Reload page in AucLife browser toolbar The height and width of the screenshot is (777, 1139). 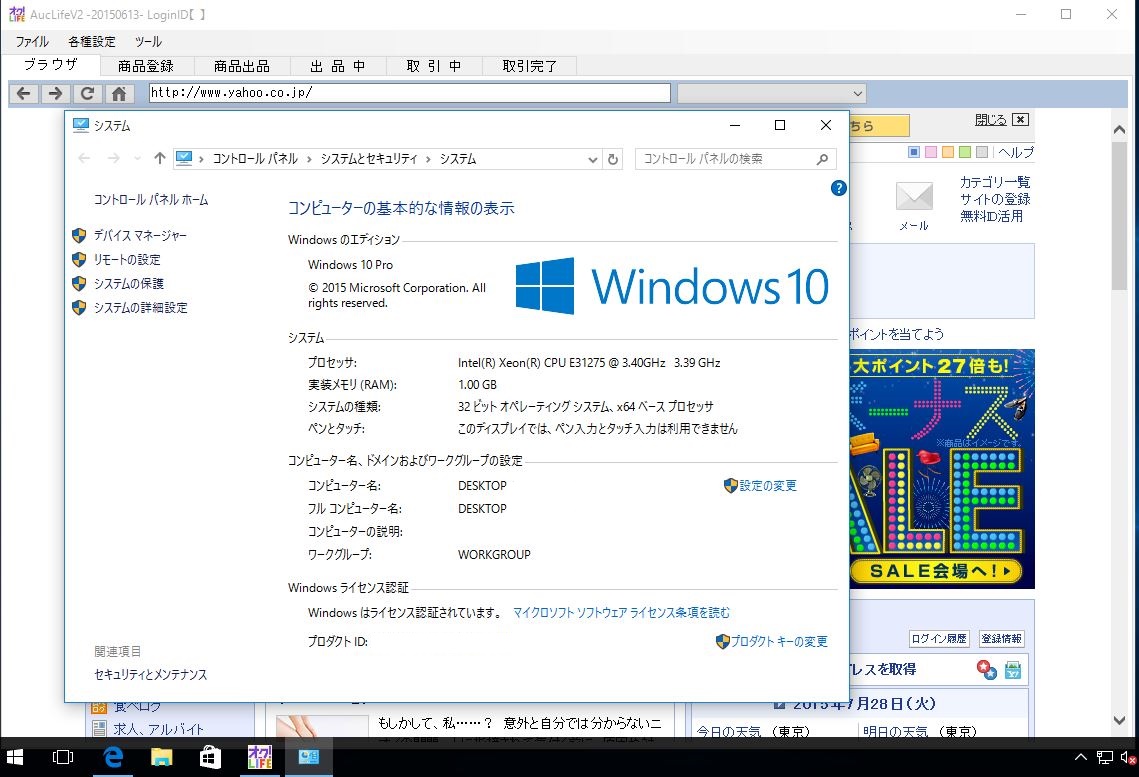point(87,93)
